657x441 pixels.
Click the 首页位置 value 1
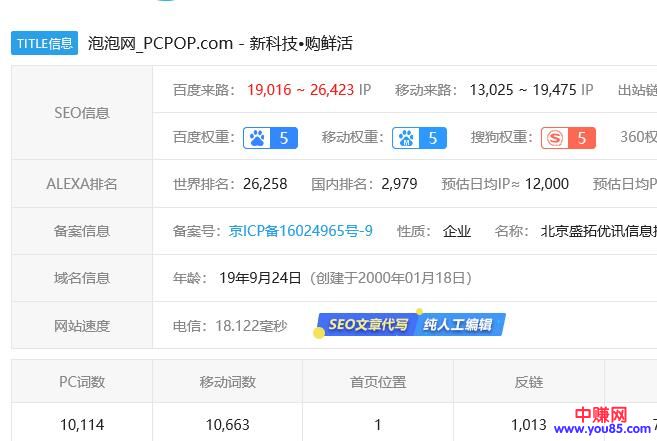(x=378, y=425)
